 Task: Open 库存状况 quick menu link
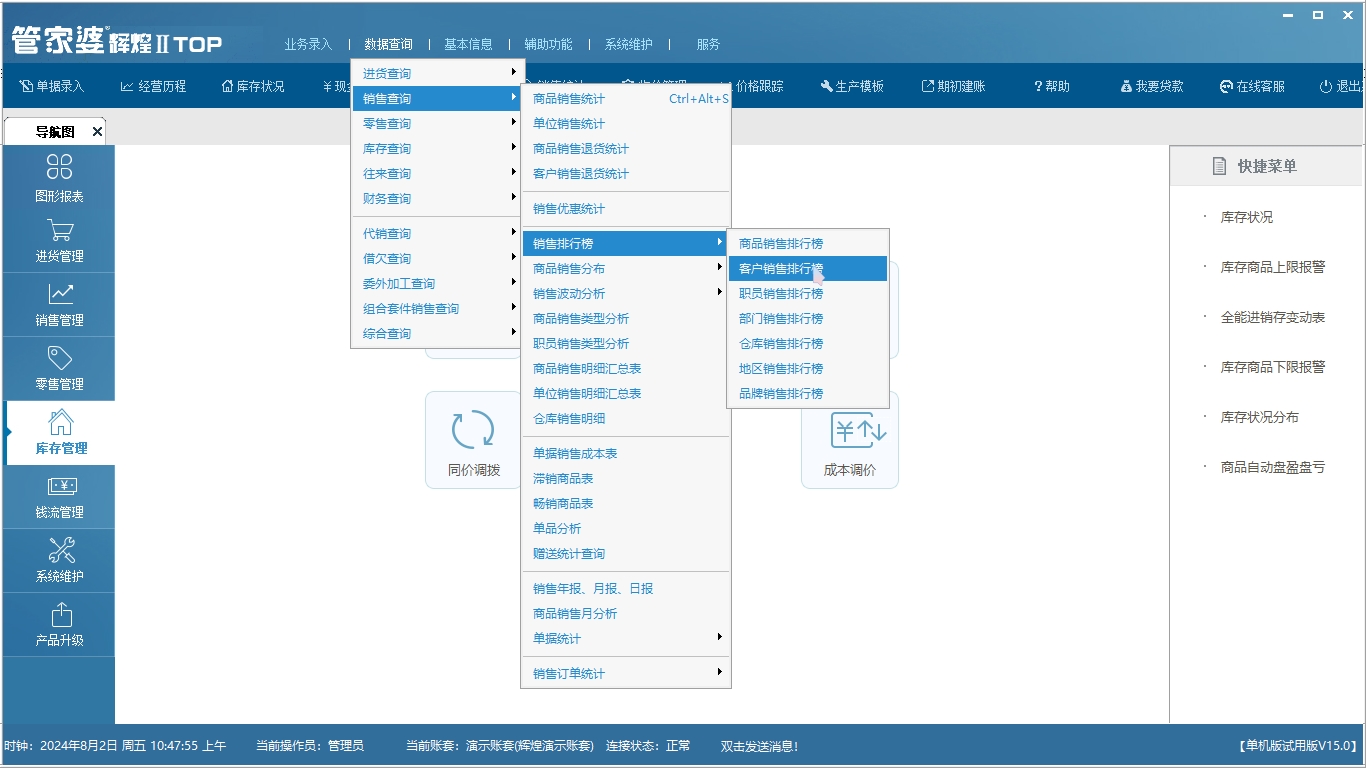pos(1247,217)
